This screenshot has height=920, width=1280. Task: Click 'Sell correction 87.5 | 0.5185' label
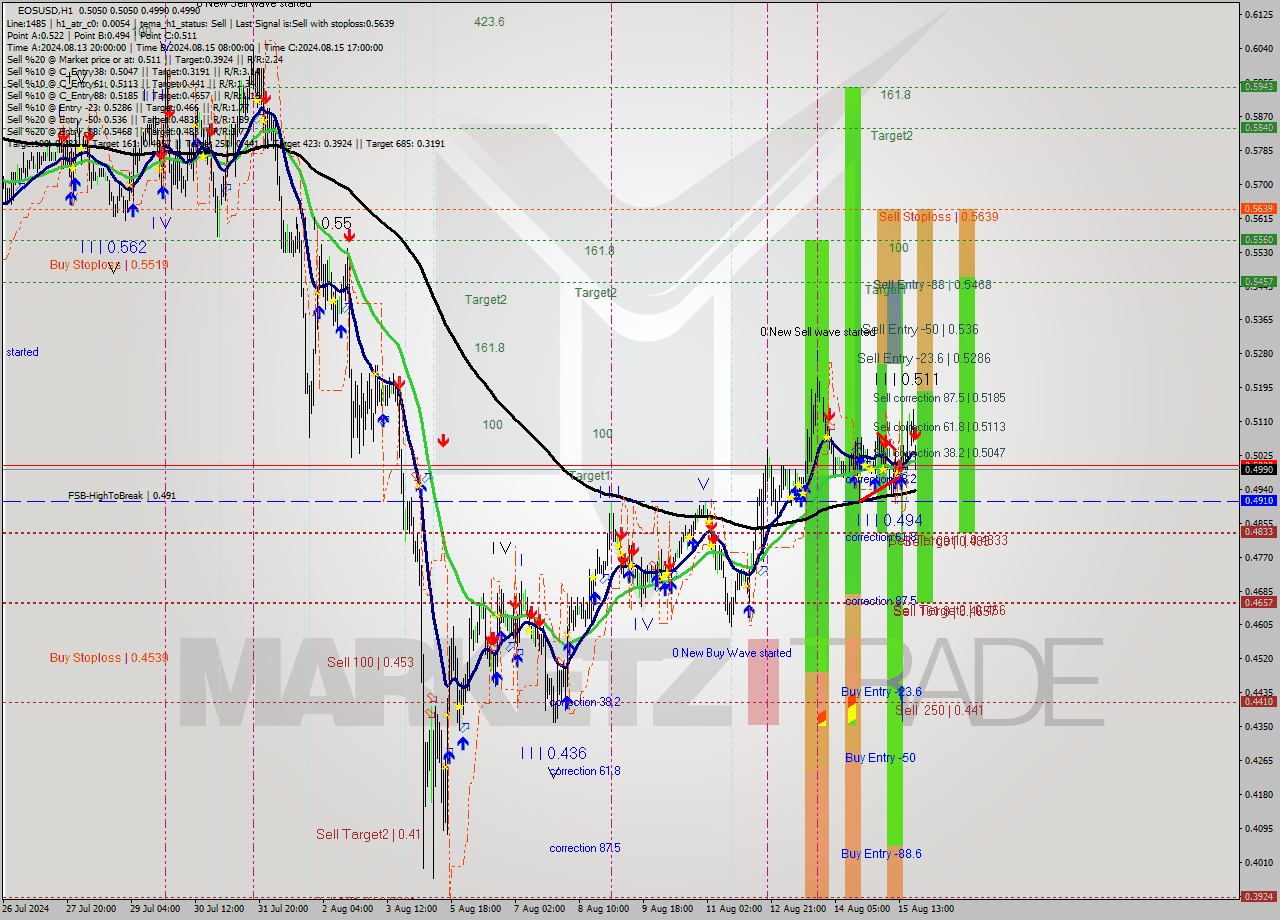coord(939,398)
